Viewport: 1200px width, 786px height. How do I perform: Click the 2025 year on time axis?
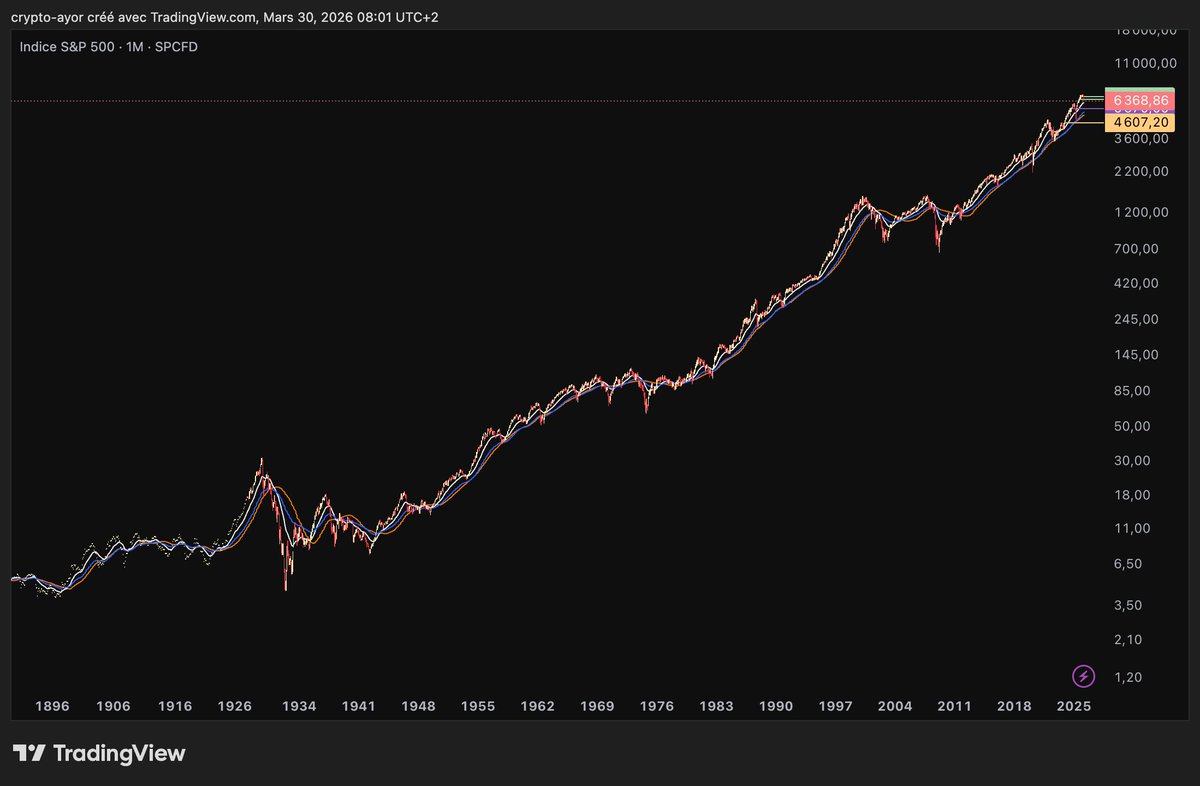coord(1074,706)
